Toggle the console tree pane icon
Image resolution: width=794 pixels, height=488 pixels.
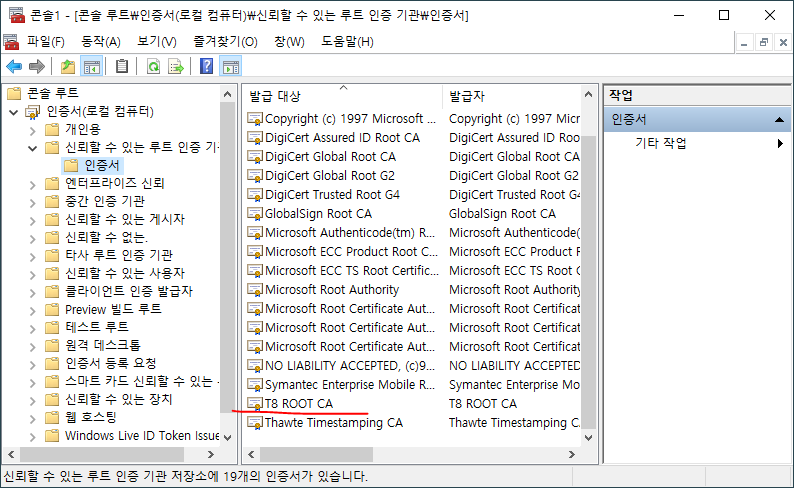click(92, 66)
